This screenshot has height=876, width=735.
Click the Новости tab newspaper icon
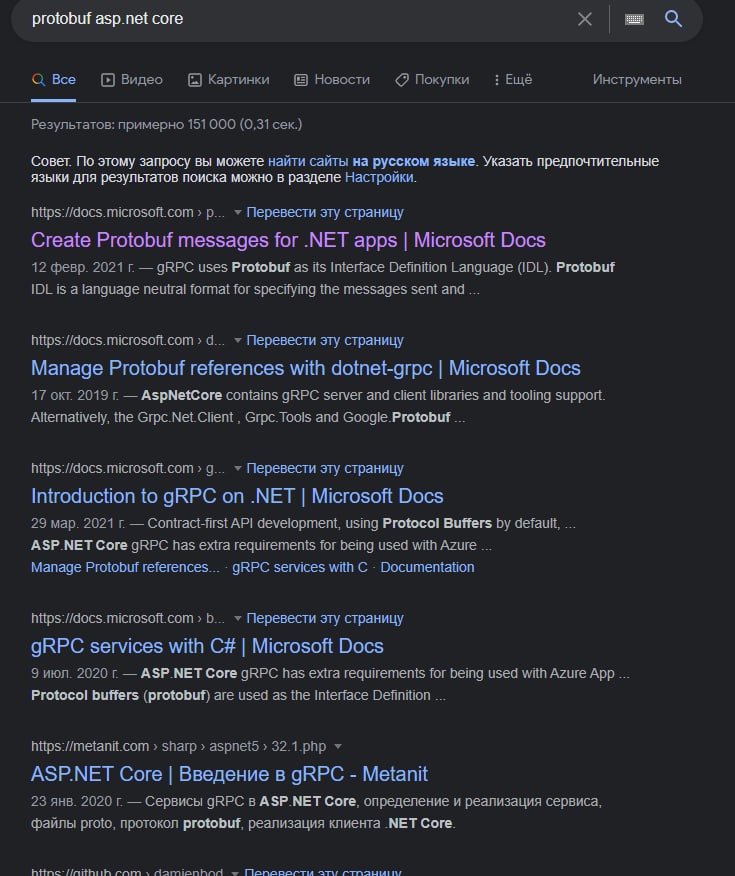click(300, 80)
